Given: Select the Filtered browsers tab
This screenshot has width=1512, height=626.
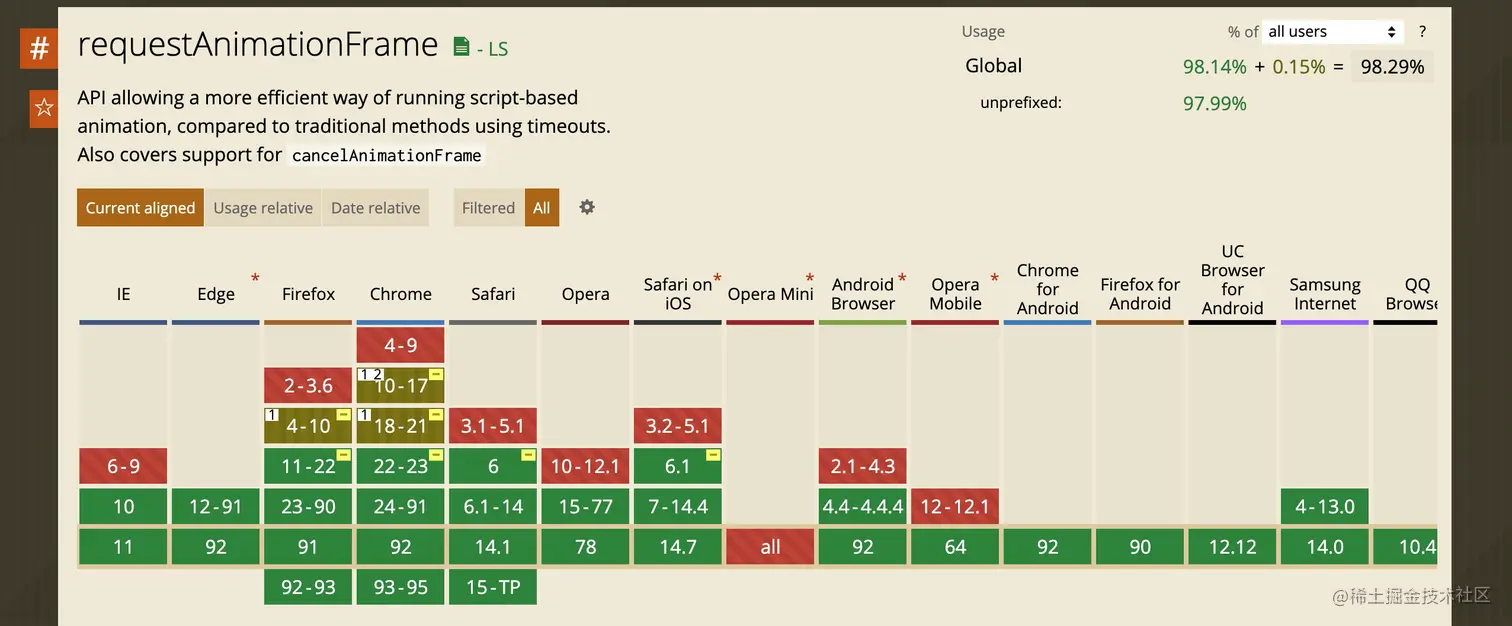Looking at the screenshot, I should click(488, 208).
